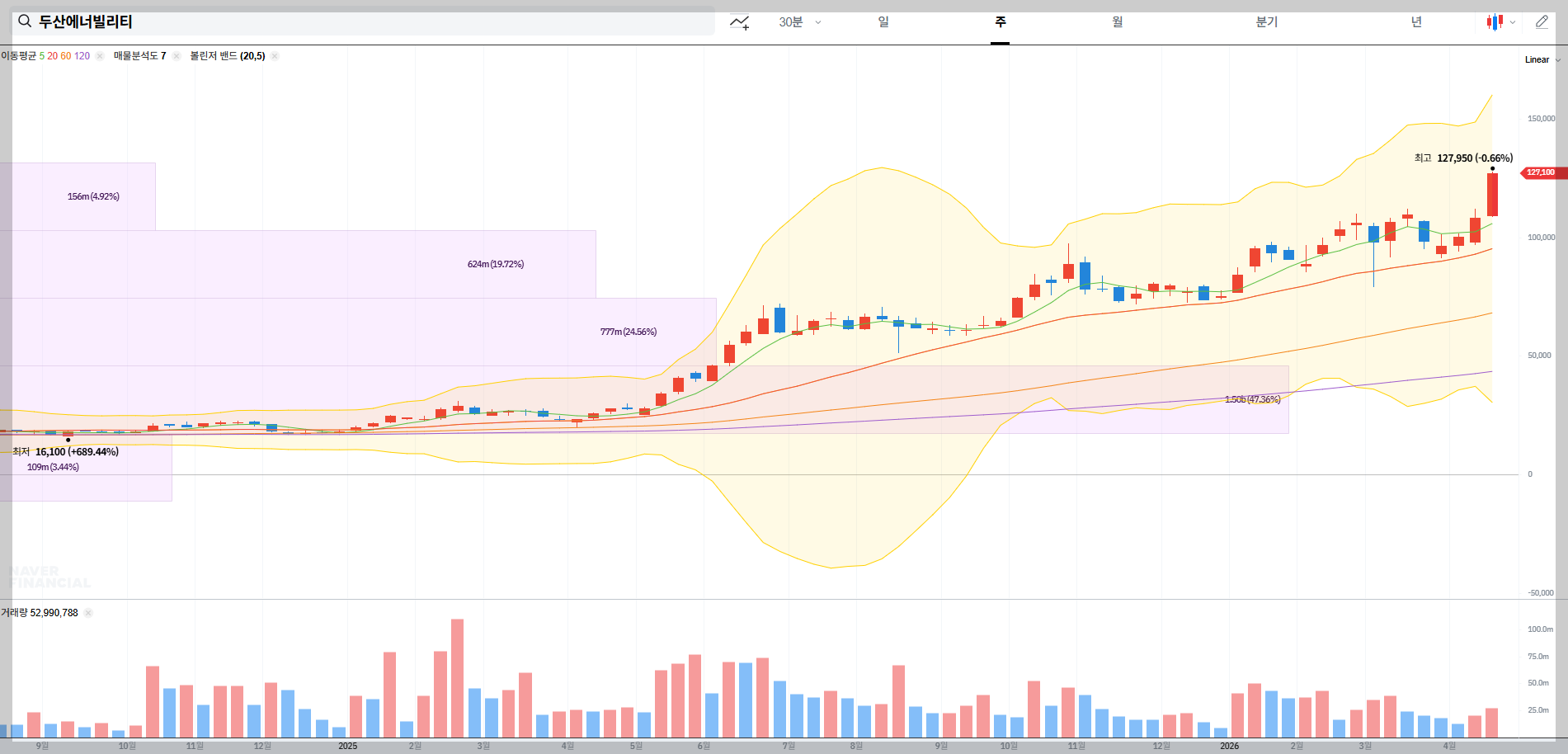This screenshot has width=1568, height=754.
Task: Click the 624m (19.72%) volume profile label
Action: tap(496, 264)
